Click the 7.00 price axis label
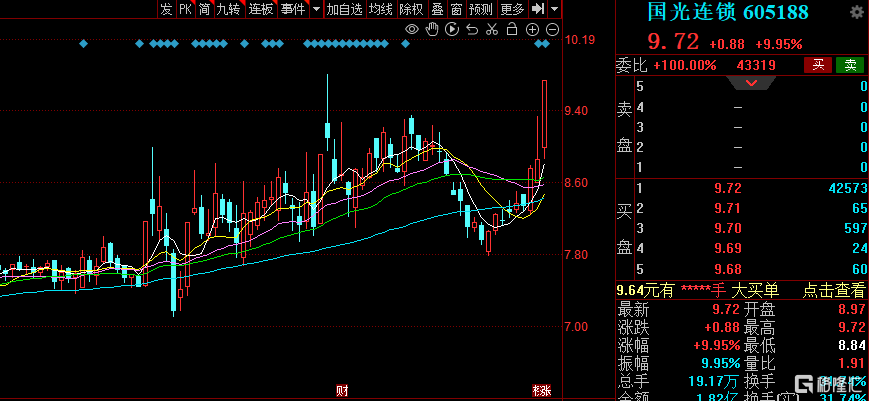The height and width of the screenshot is (401, 869). [576, 327]
